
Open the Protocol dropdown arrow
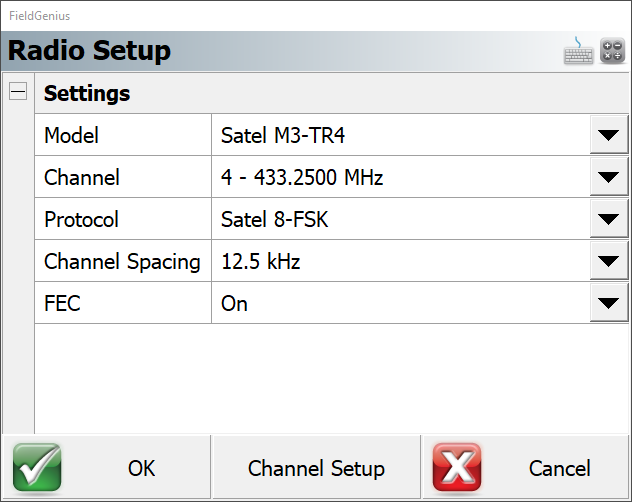click(x=608, y=220)
